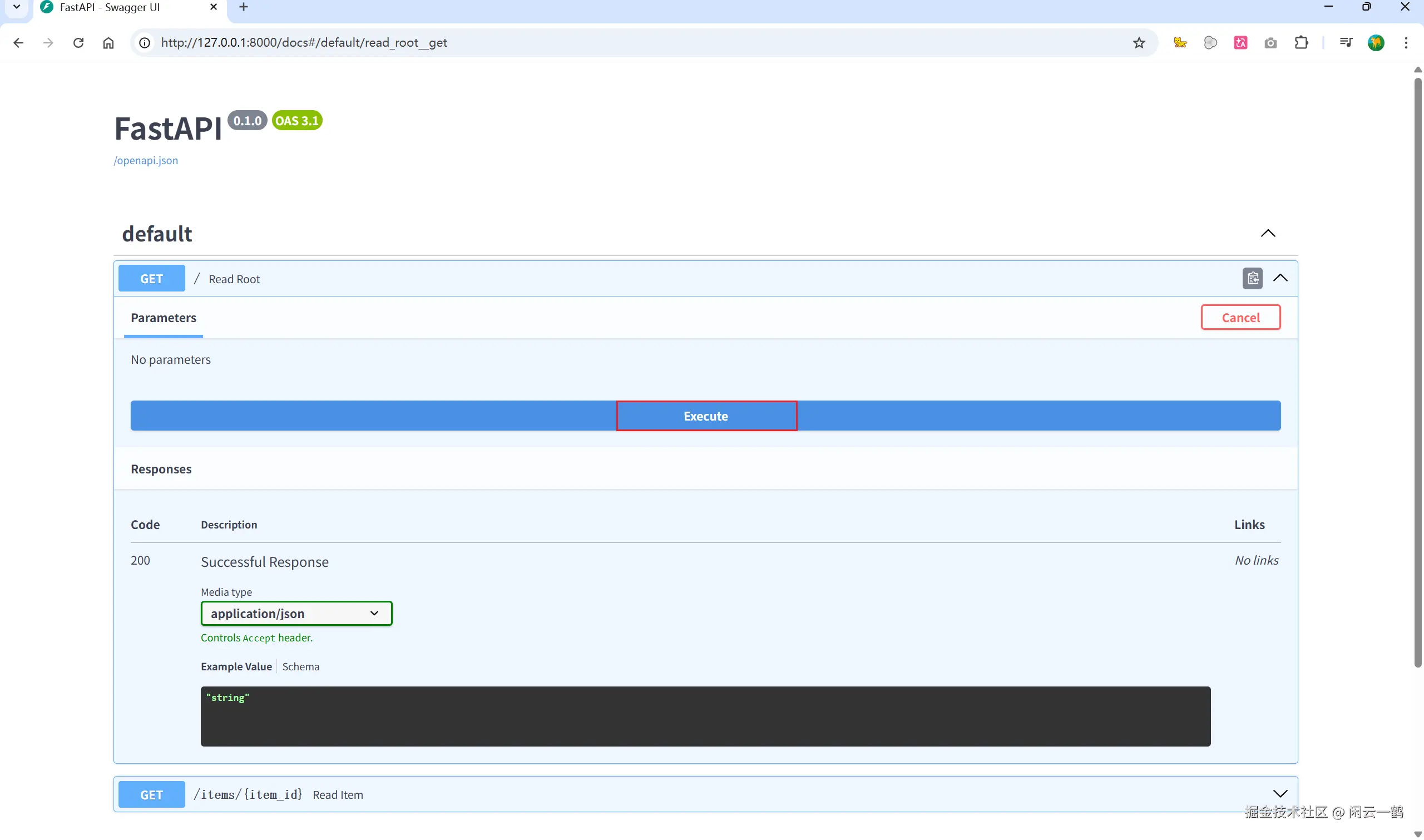This screenshot has height=840, width=1424.
Task: Click the translate extension icon
Action: tap(1240, 42)
